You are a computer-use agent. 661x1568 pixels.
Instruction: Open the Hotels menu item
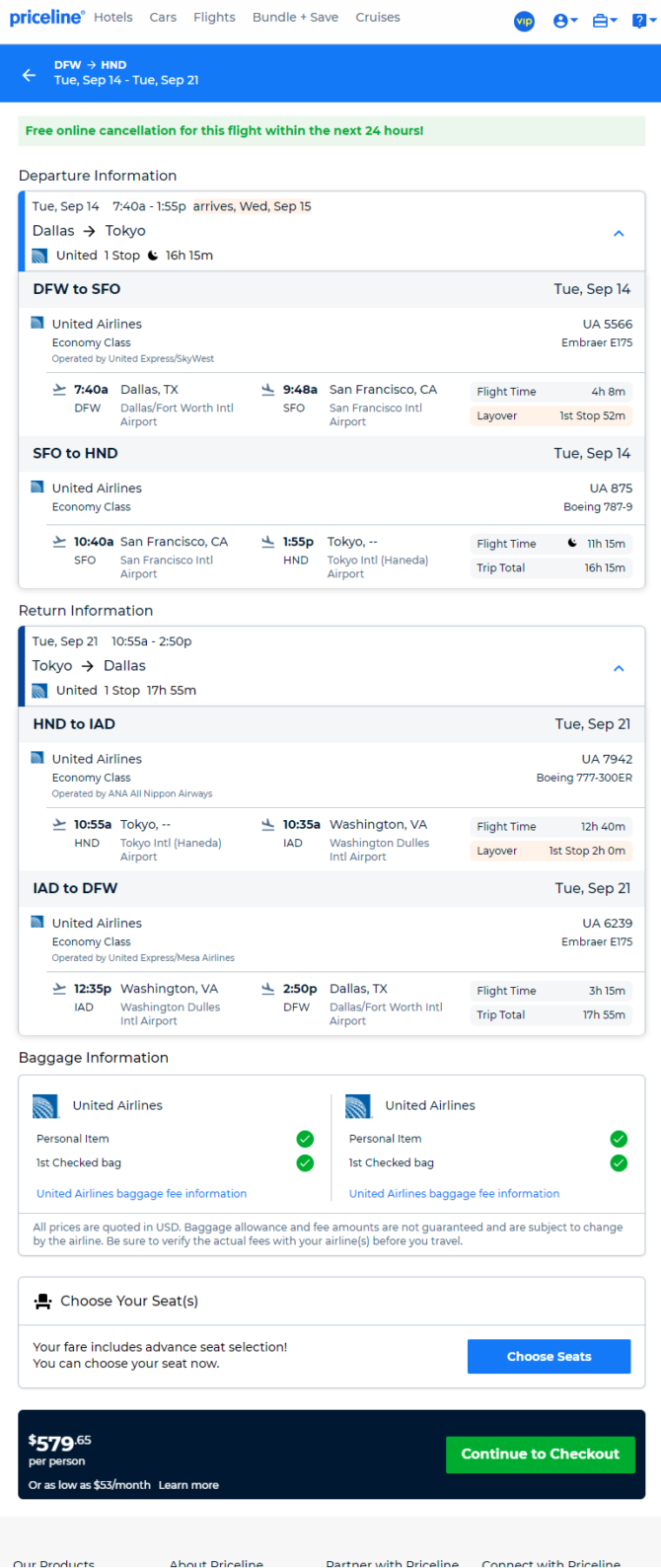coord(113,17)
